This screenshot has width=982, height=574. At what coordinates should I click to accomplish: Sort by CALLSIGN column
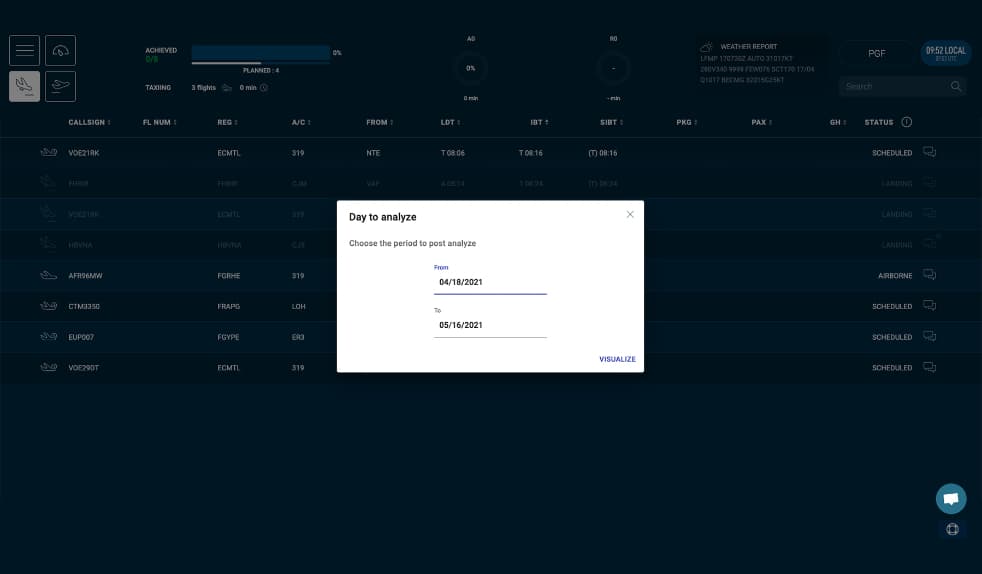click(x=89, y=123)
